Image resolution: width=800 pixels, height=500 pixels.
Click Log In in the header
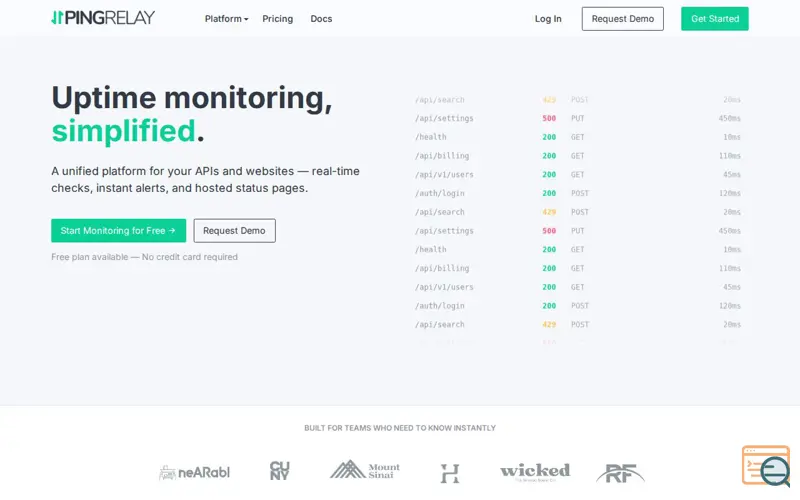click(548, 19)
